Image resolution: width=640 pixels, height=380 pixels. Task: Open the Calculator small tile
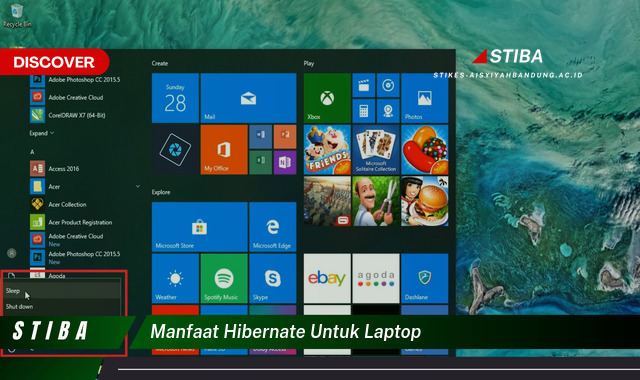[x=363, y=111]
